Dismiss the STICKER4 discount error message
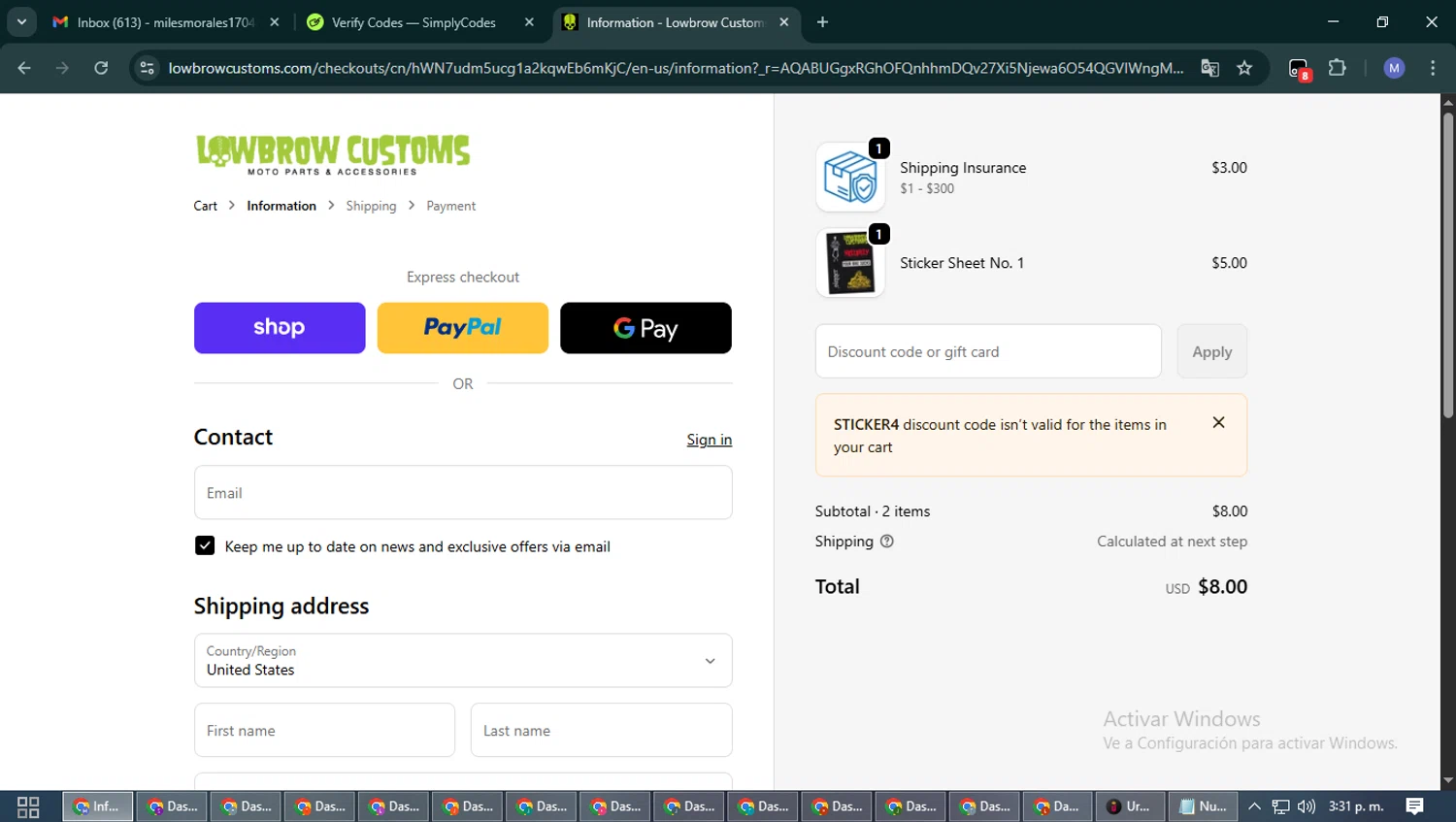1456x822 pixels. 1218,422
